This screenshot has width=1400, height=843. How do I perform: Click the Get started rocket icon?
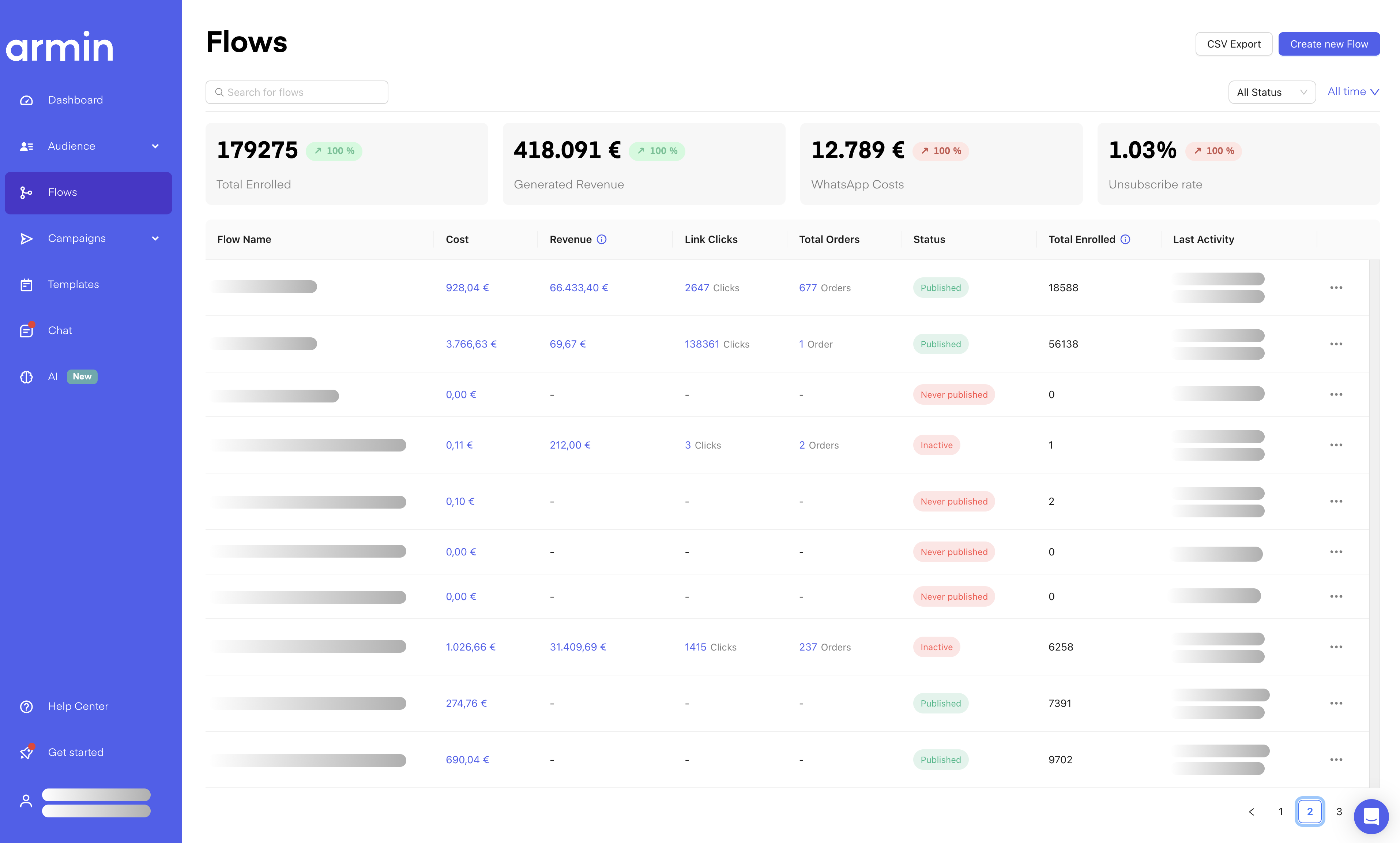(26, 753)
